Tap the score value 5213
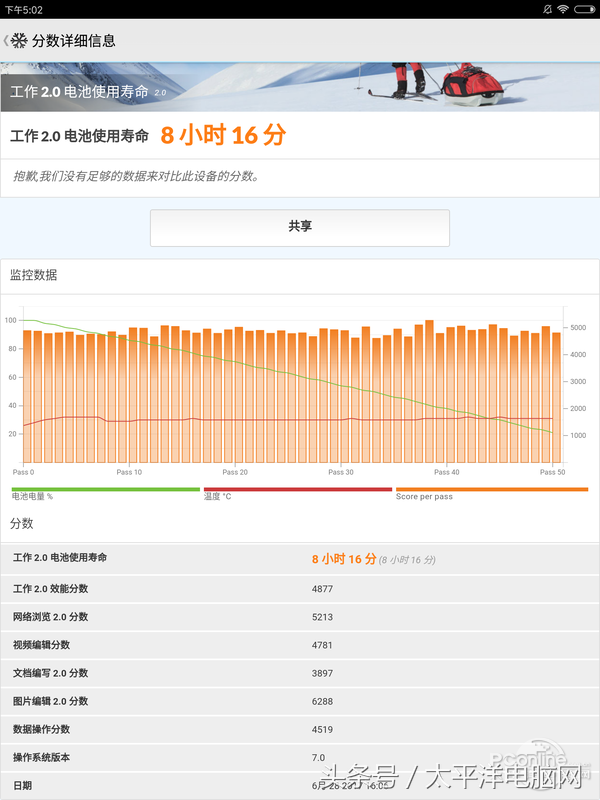Viewport: 600px width, 800px height. [322, 617]
